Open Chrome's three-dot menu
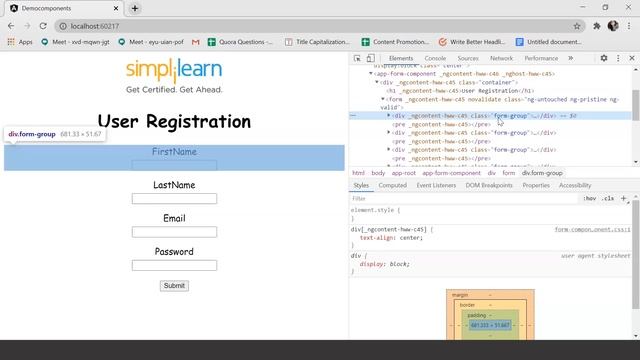This screenshot has width=640, height=360. (629, 26)
